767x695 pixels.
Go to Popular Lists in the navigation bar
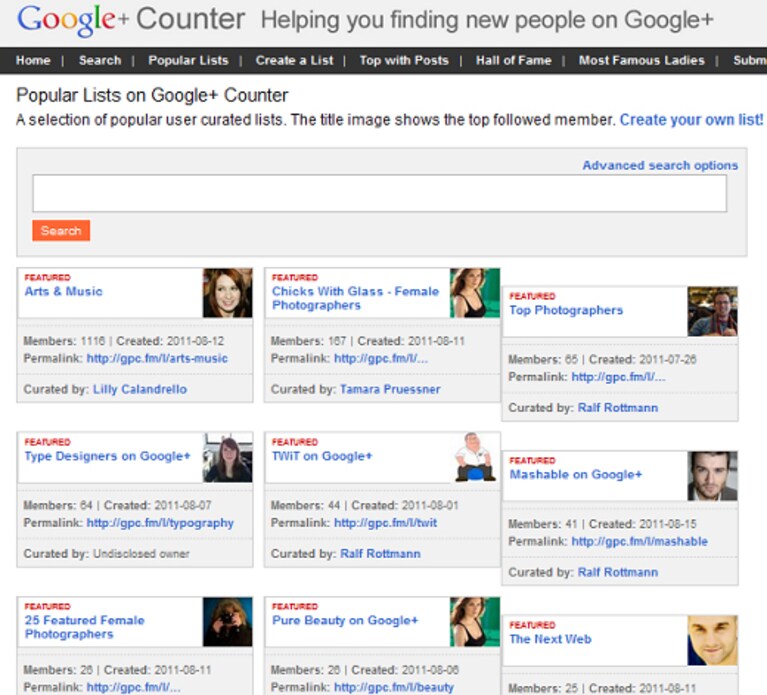[x=188, y=60]
